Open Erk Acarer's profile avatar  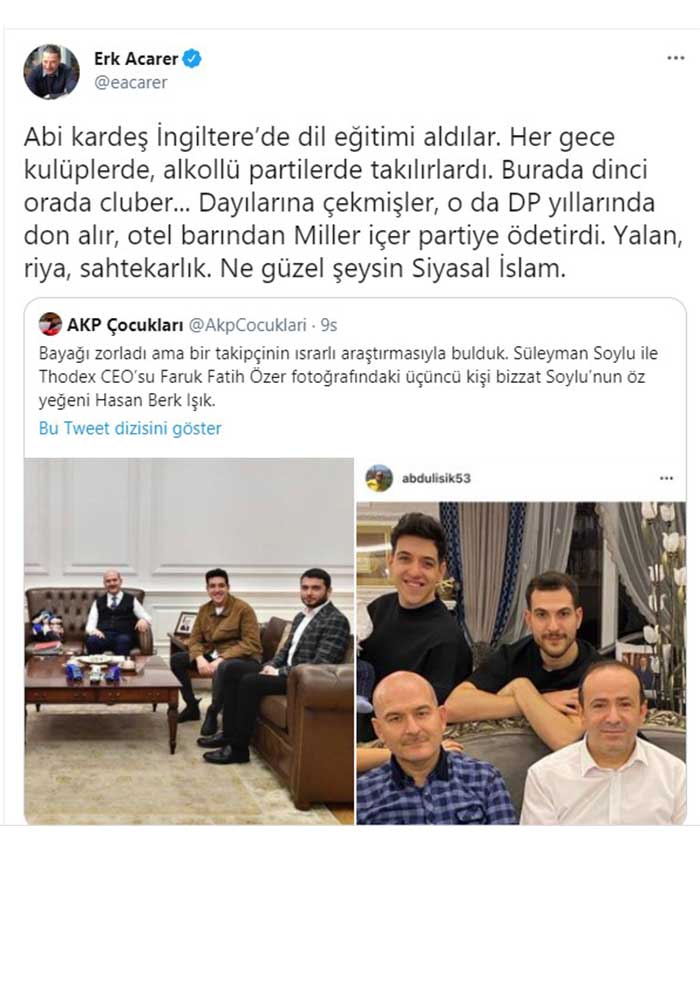52,71
